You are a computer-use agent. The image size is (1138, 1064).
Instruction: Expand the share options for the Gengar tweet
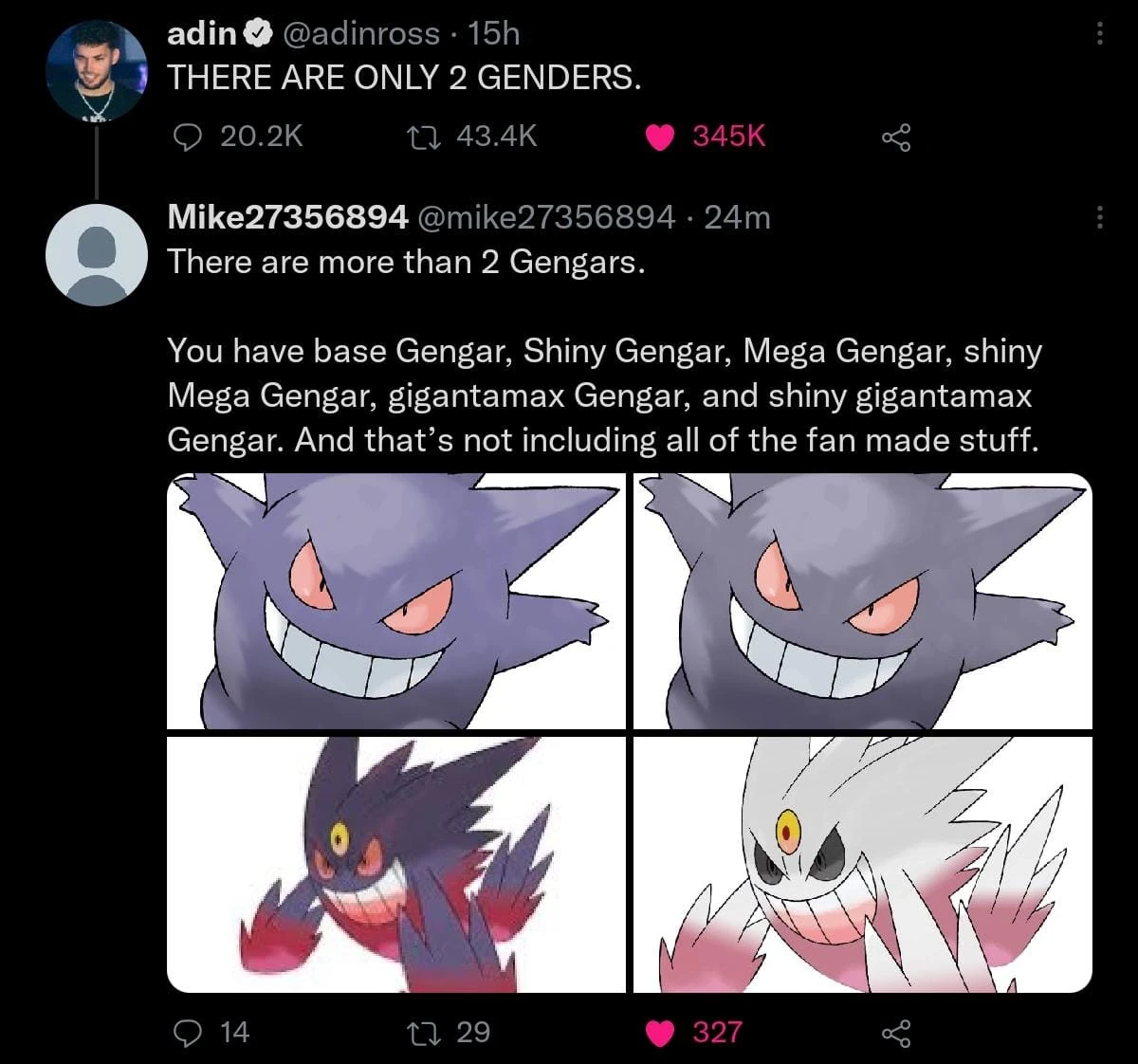click(895, 1033)
